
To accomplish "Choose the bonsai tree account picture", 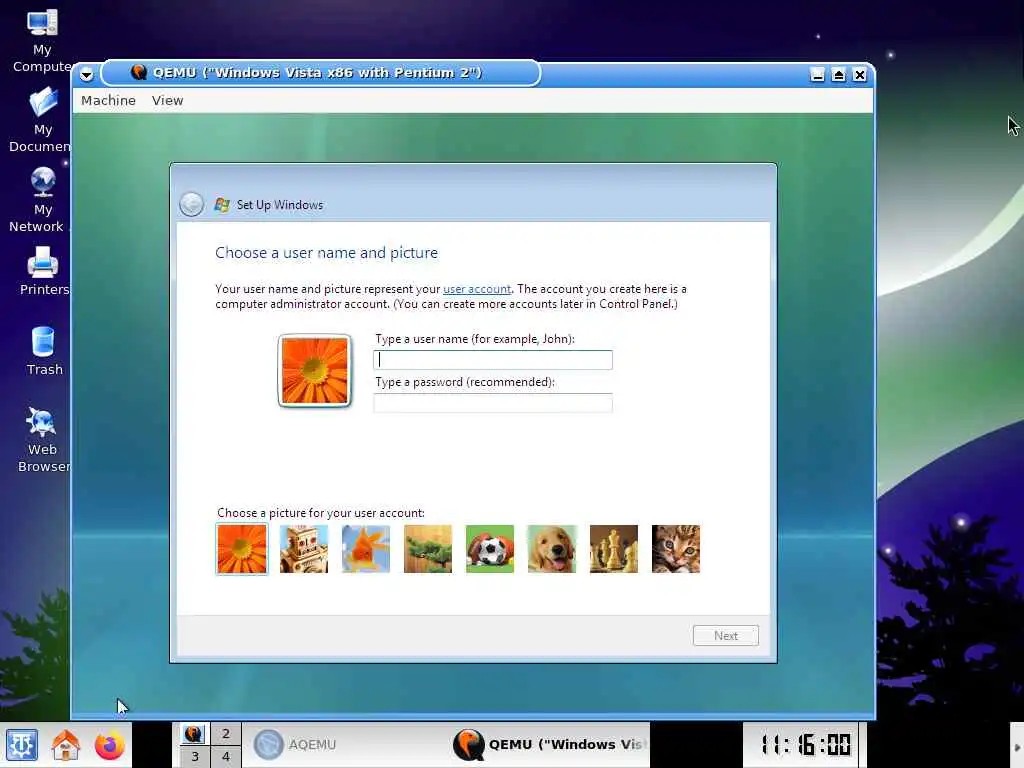I will (428, 549).
